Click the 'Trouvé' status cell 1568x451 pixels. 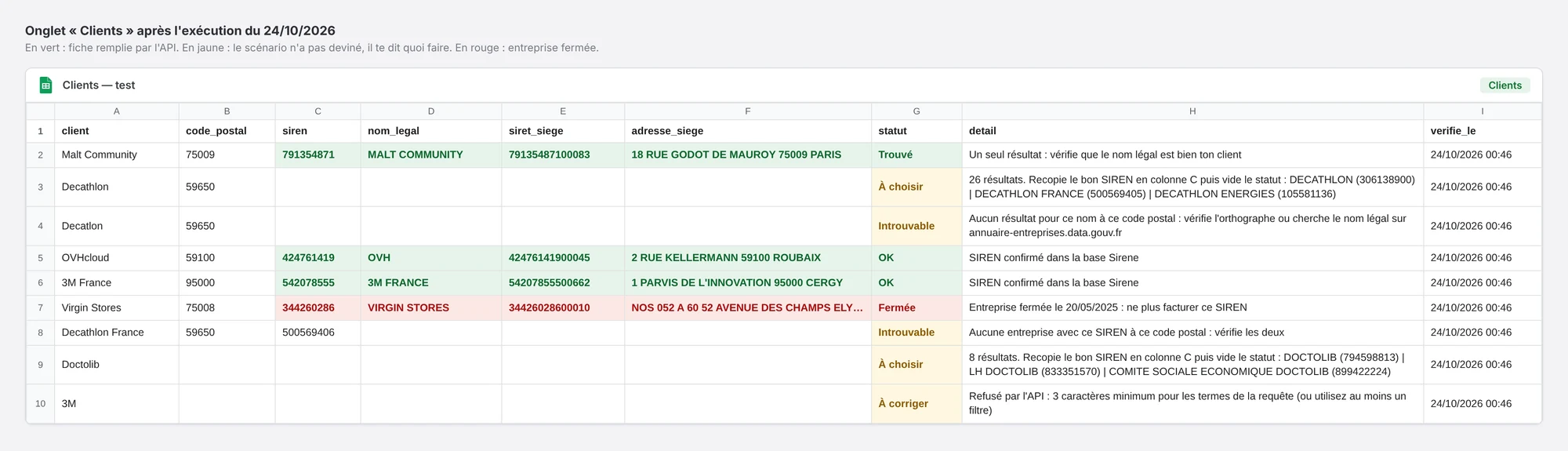[916, 155]
